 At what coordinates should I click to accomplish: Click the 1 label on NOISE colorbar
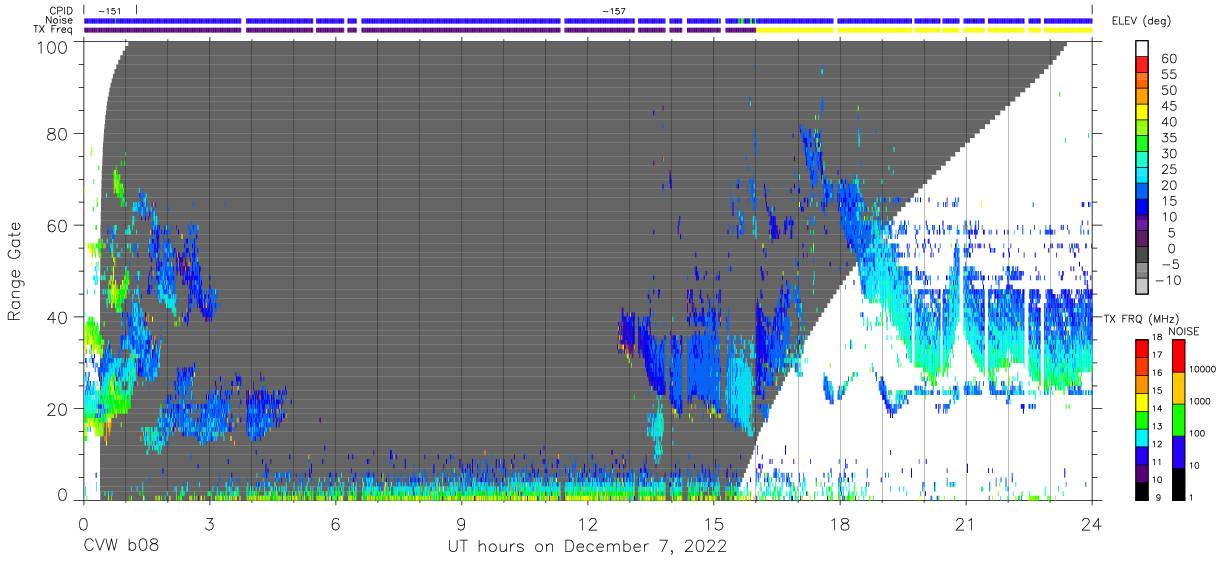click(1193, 497)
